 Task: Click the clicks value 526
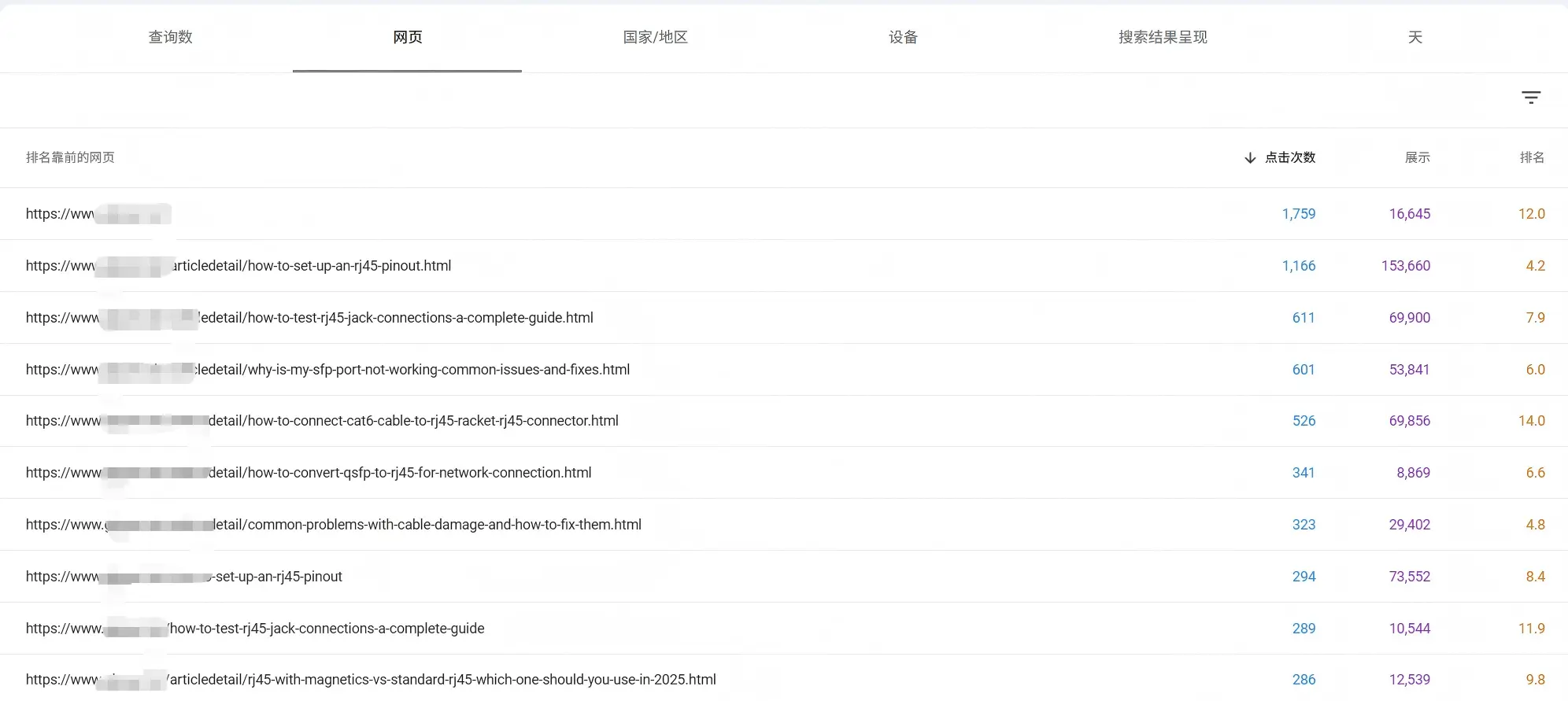tap(1304, 421)
